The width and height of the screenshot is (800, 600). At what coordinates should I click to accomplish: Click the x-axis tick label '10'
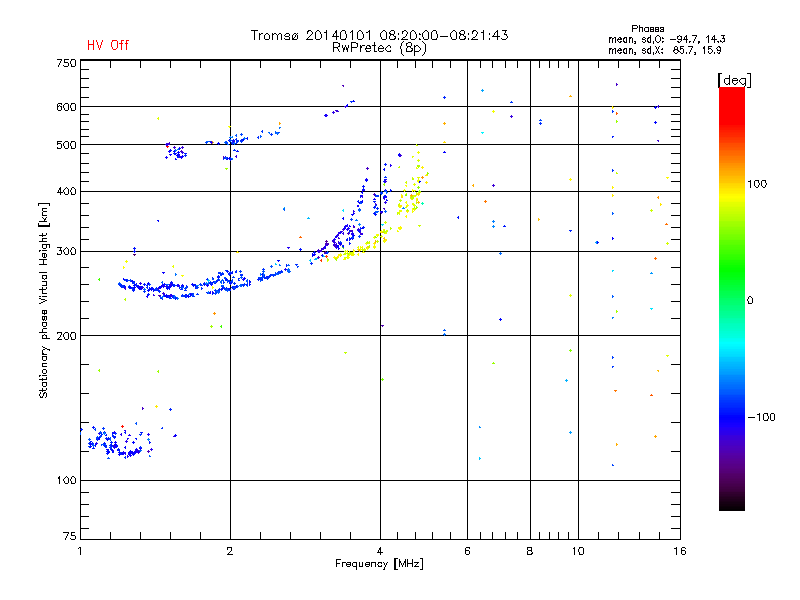coord(578,551)
